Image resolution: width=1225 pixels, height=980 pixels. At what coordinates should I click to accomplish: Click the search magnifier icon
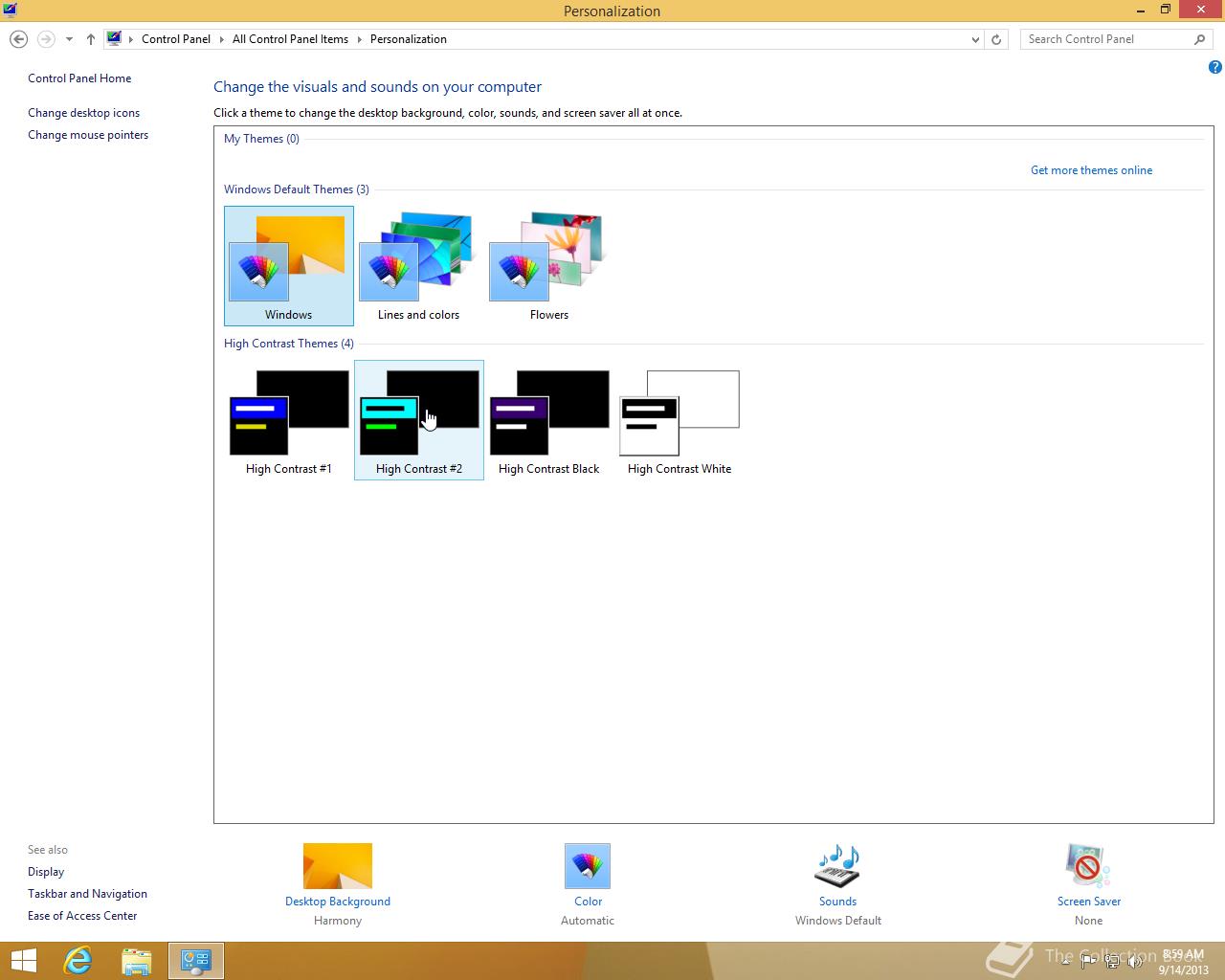click(1199, 39)
